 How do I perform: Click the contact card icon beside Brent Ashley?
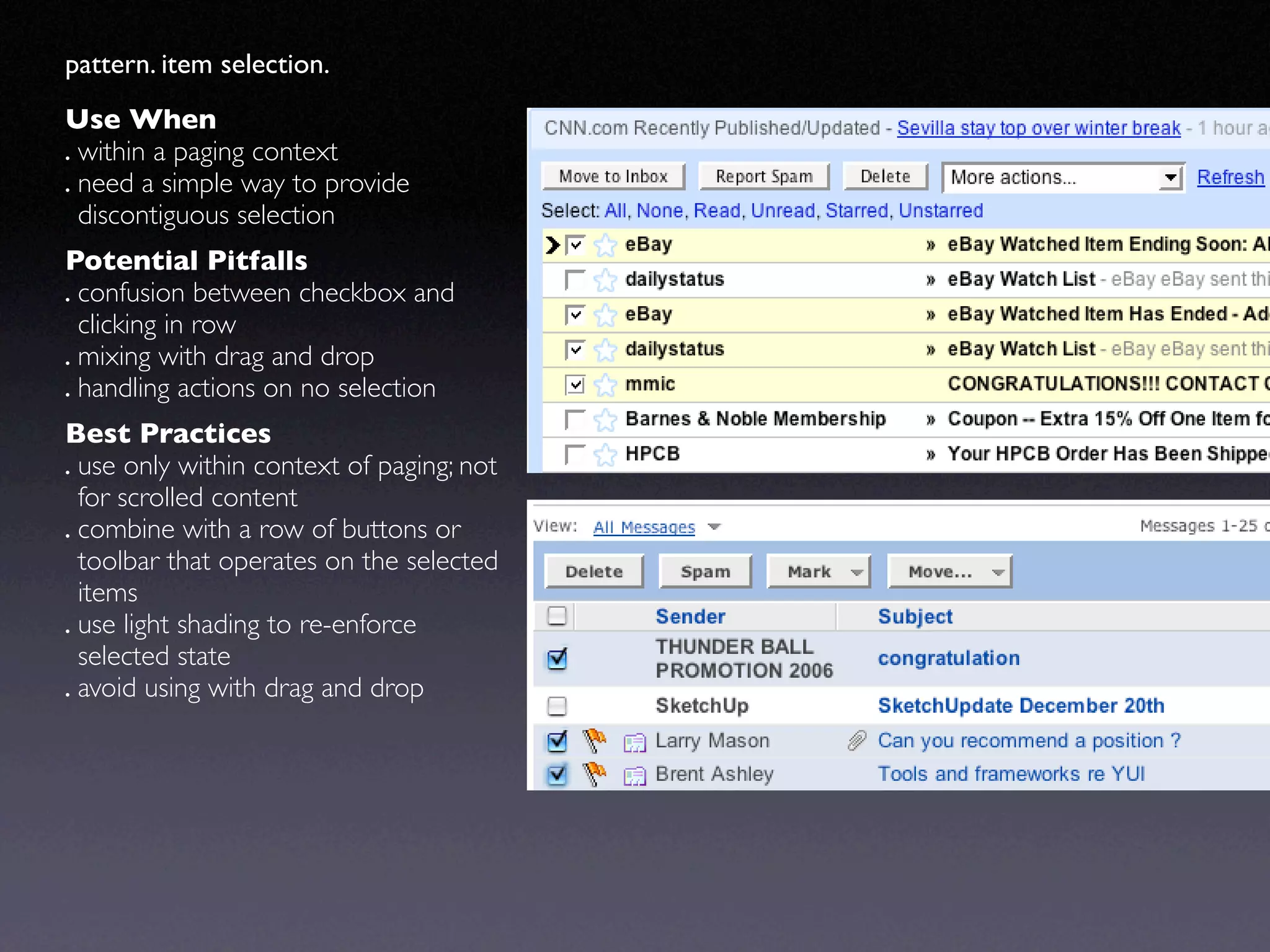tap(635, 775)
